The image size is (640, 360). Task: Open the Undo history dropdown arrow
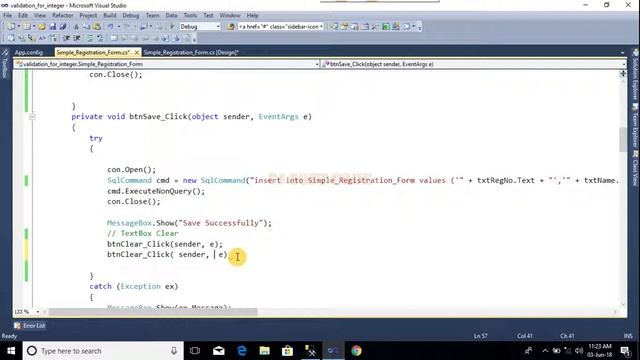(118, 27)
